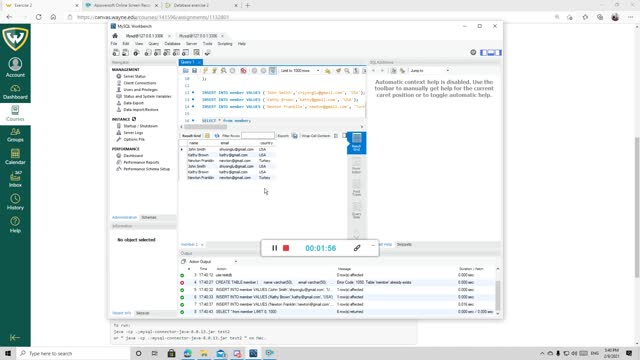640x360 pixels.
Task: Click create new table toolbar icon
Action: (157, 53)
